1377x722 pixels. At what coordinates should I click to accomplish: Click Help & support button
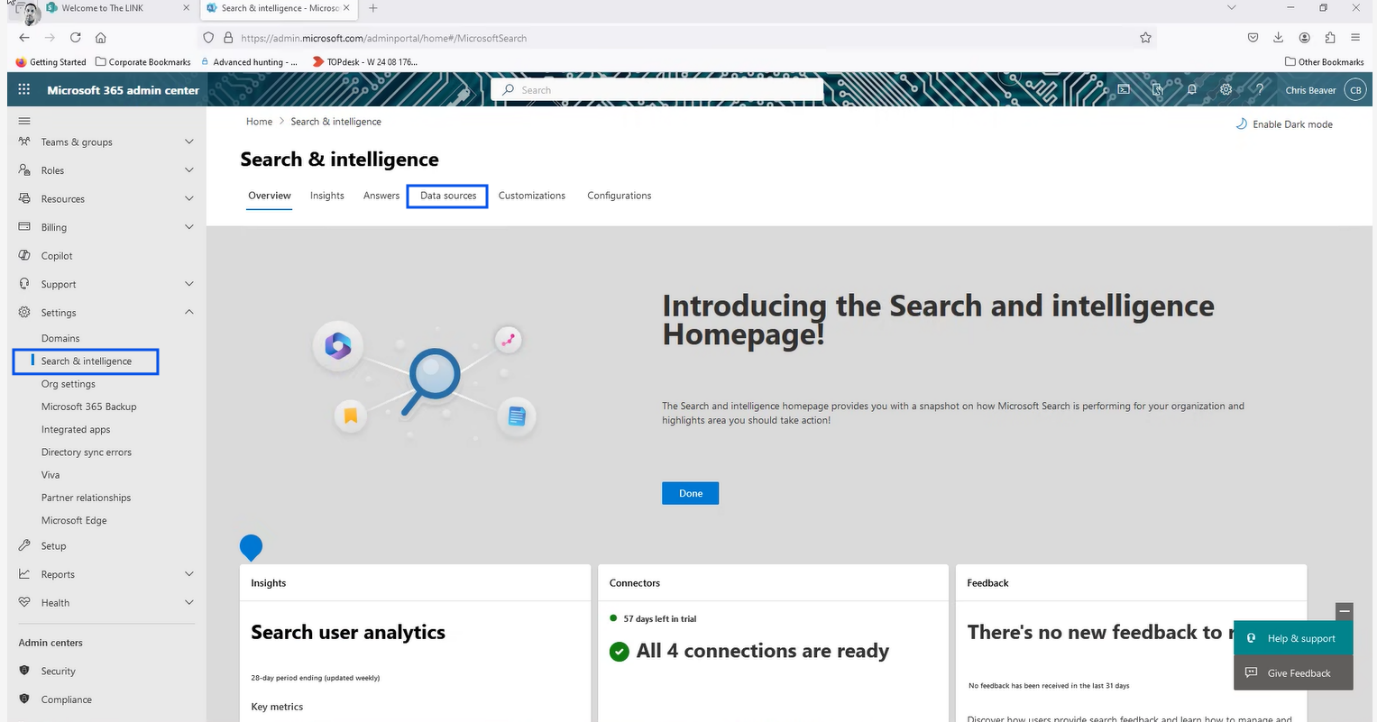point(1293,638)
